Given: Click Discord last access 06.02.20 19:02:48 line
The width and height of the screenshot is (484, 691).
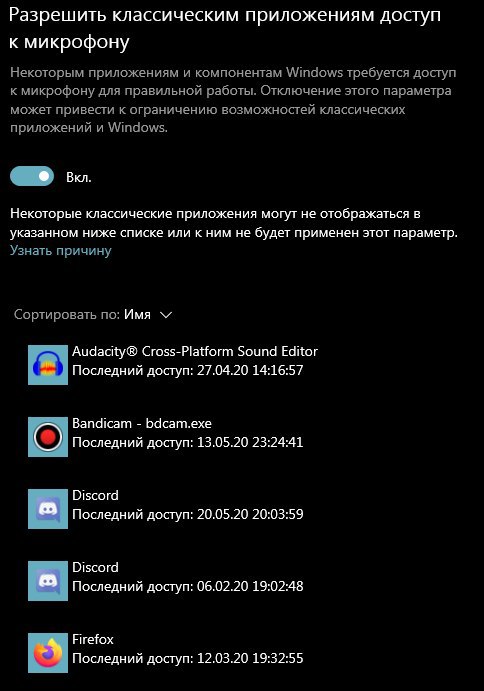Looking at the screenshot, I should pyautogui.click(x=188, y=587).
